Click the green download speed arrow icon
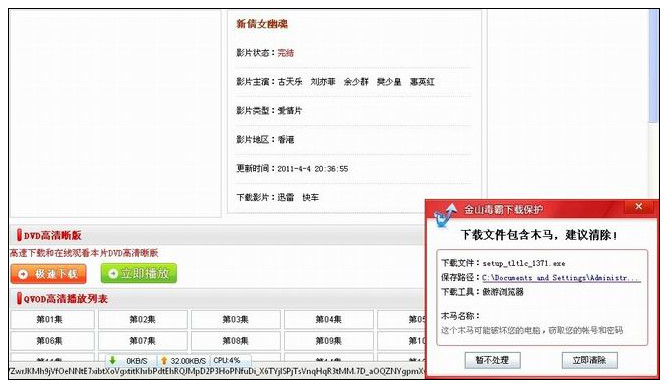This screenshot has width=668, height=388. click(x=112, y=360)
